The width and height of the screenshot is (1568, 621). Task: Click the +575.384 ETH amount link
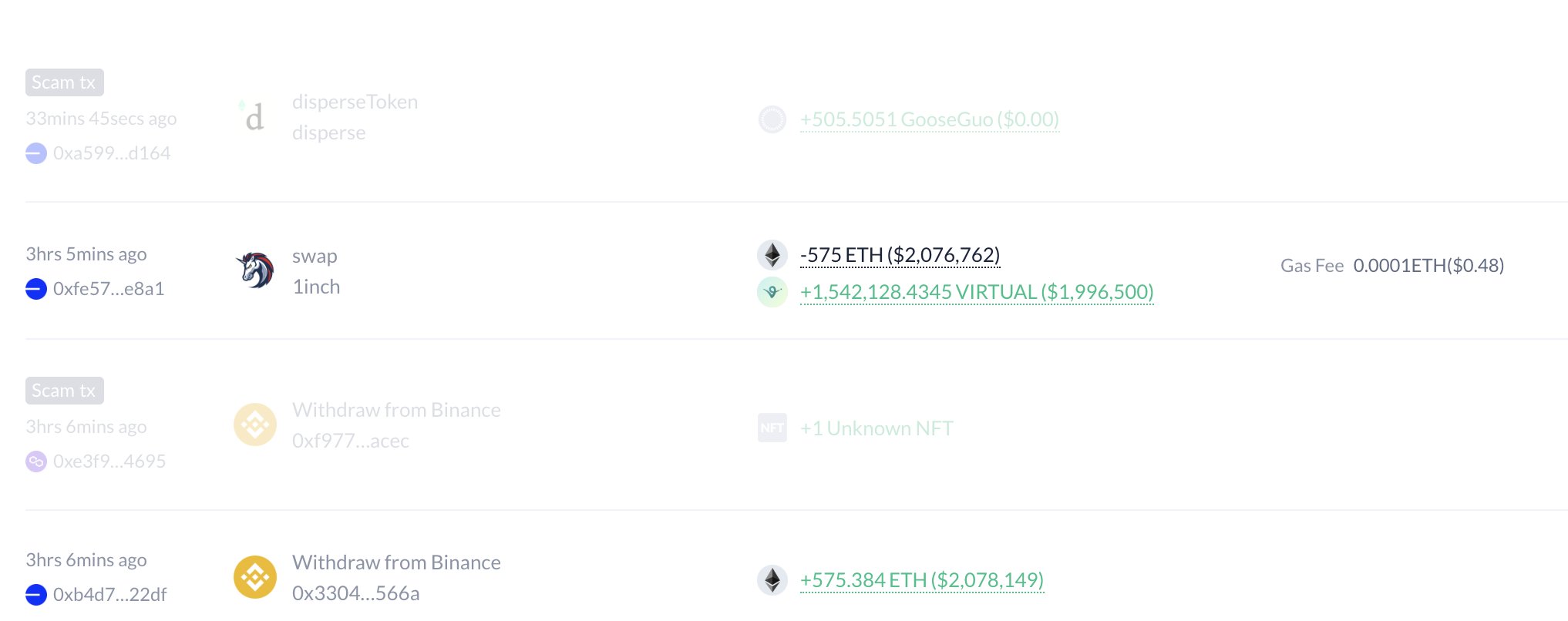921,580
